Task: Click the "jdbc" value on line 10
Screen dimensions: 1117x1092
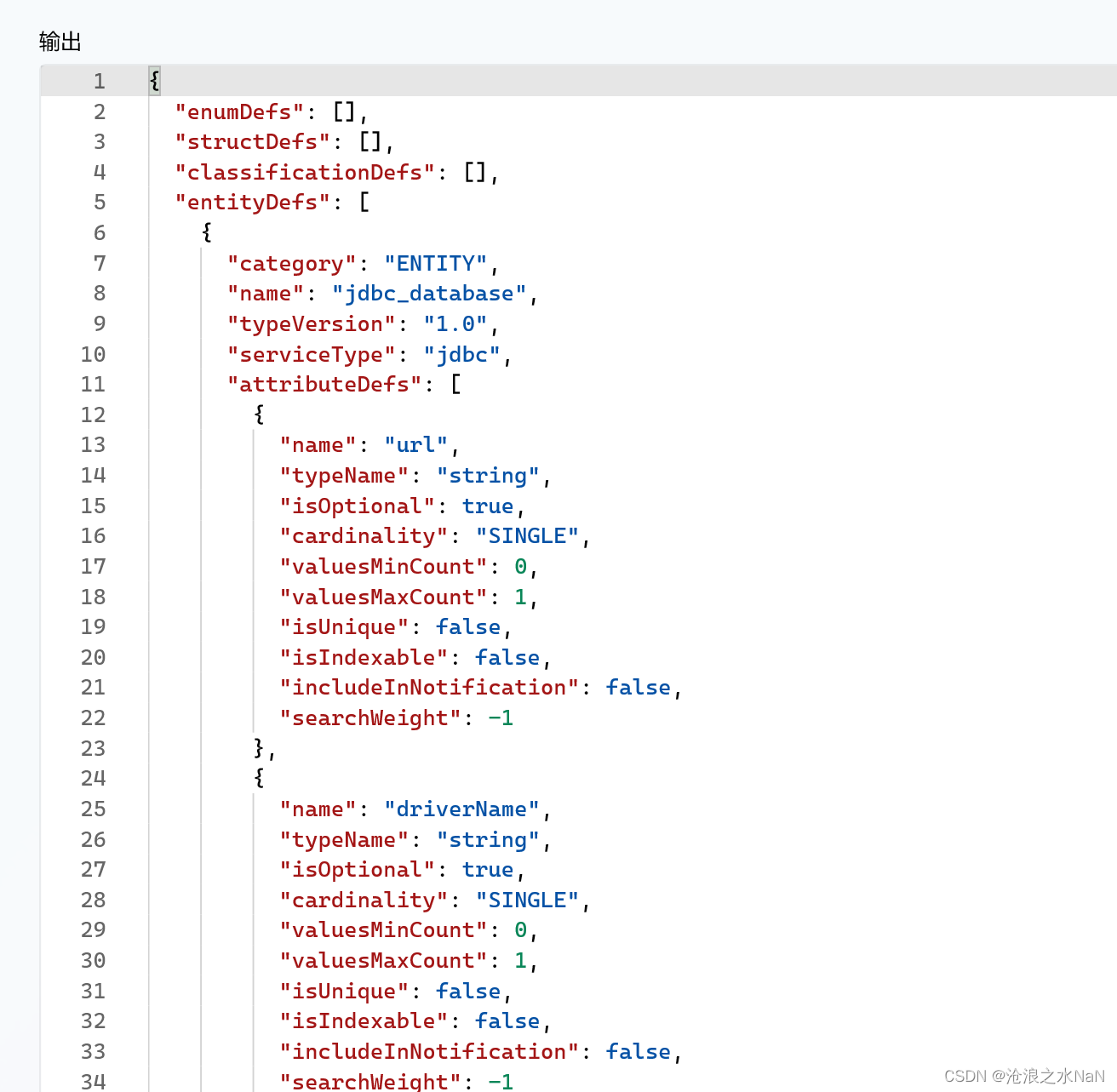Action: pos(462,354)
